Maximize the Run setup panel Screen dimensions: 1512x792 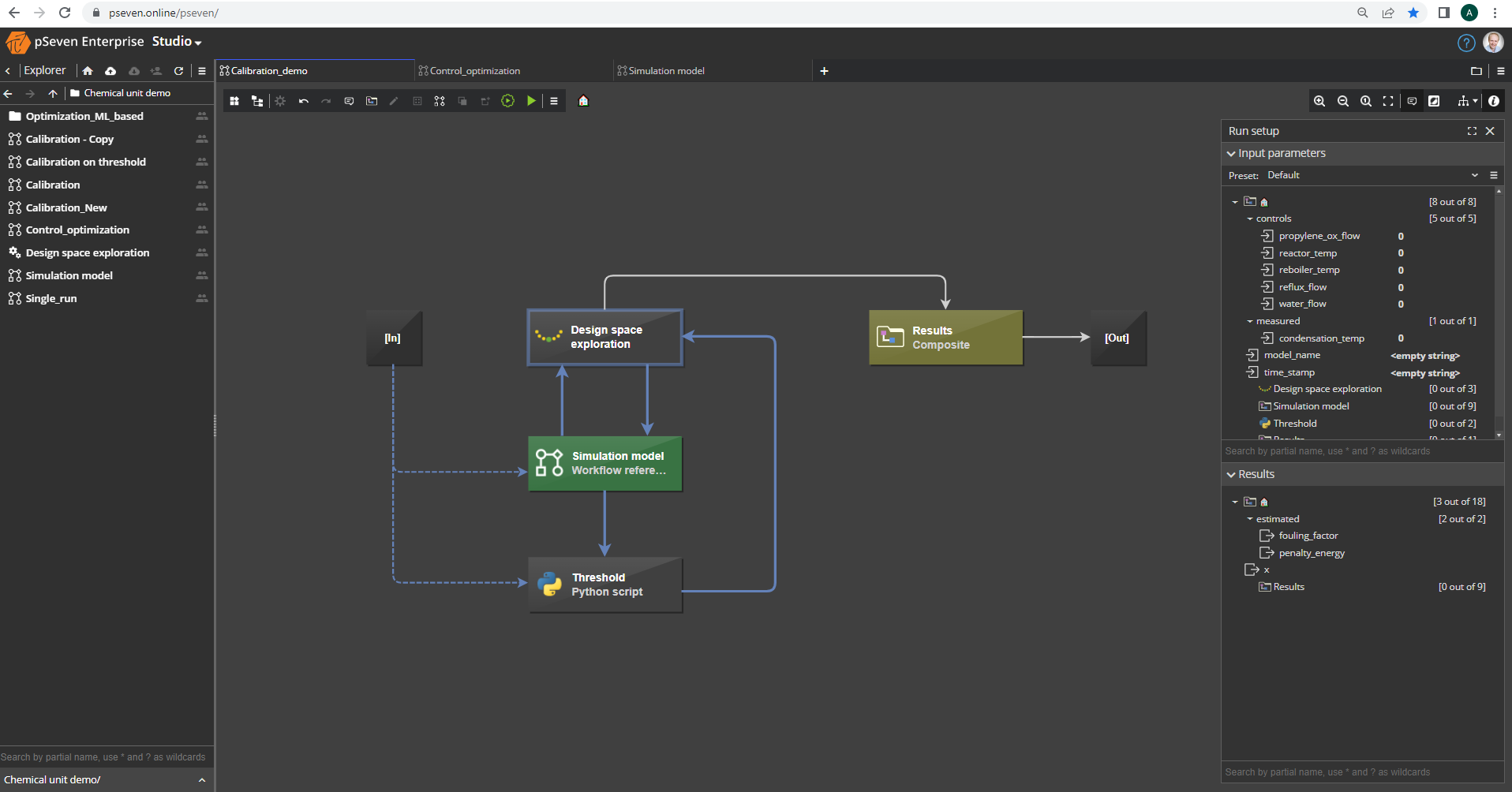pyautogui.click(x=1472, y=131)
